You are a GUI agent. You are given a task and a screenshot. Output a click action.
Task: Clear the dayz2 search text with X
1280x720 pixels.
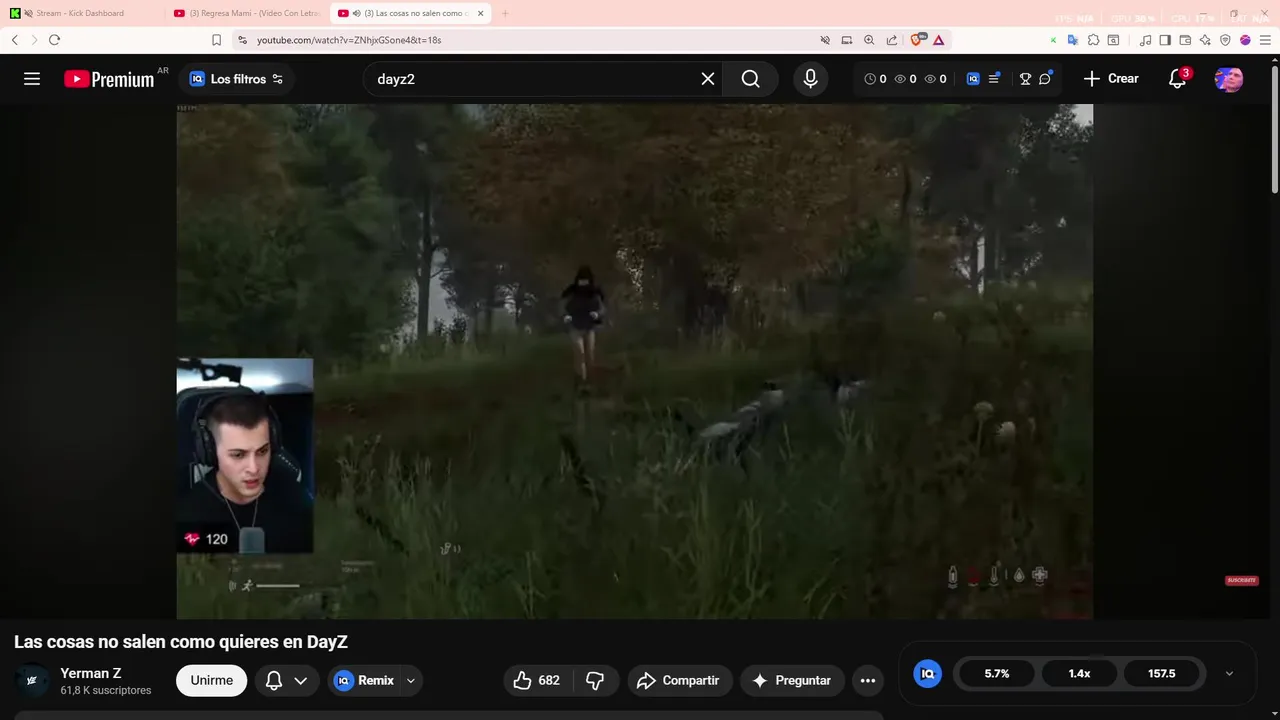tap(708, 79)
